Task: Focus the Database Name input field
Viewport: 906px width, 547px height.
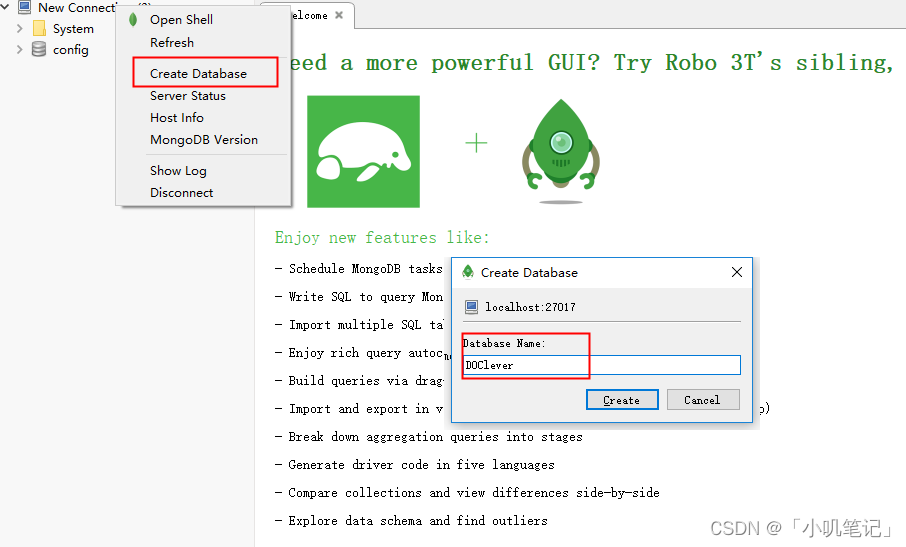Action: click(602, 365)
